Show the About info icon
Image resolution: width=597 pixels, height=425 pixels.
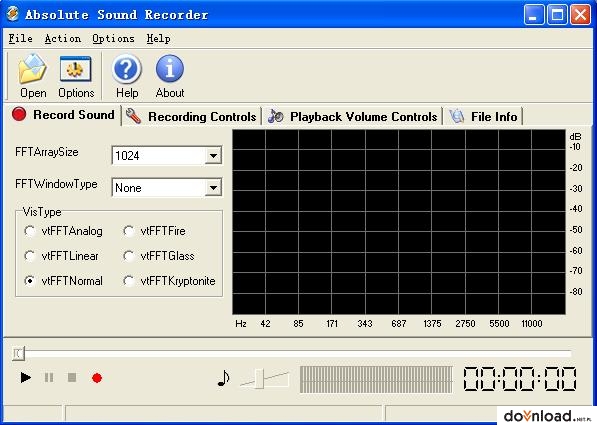170,76
